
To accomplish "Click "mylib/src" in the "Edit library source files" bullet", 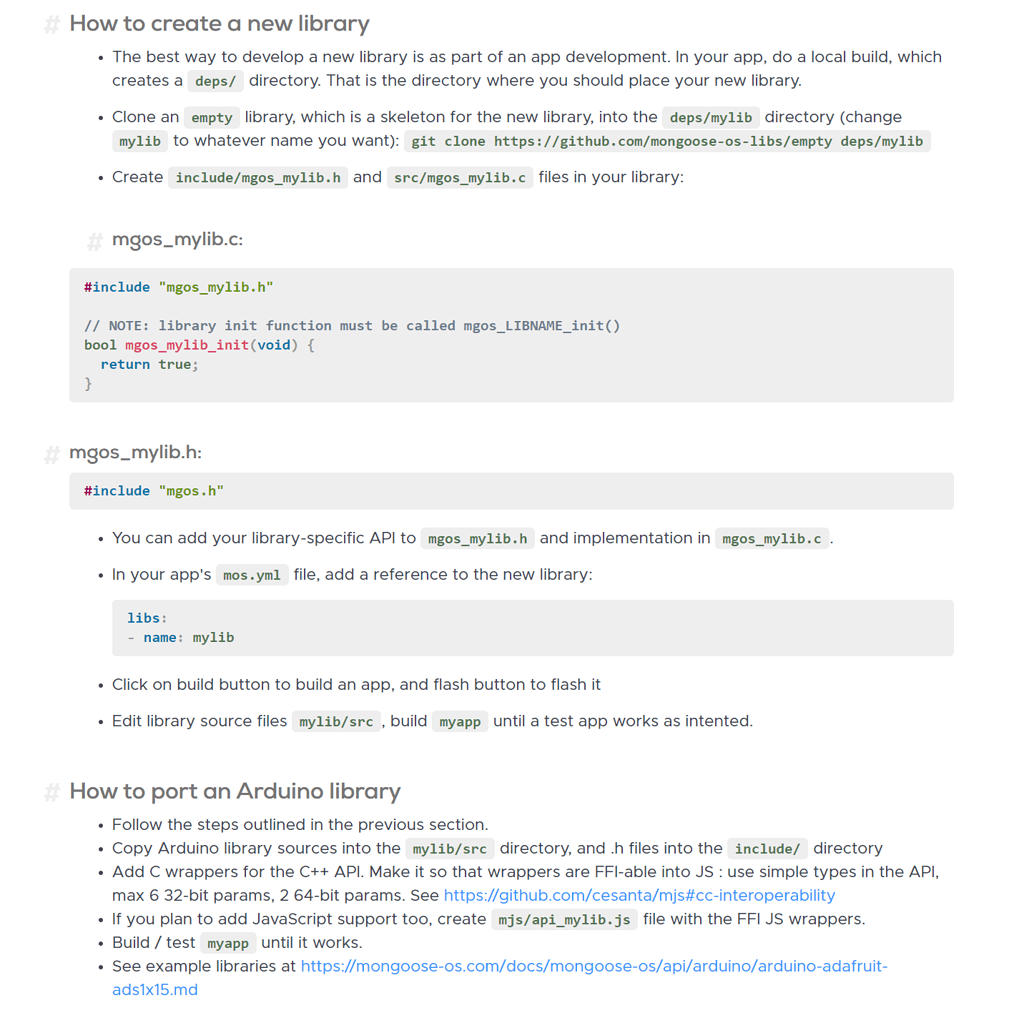I will tap(336, 722).
